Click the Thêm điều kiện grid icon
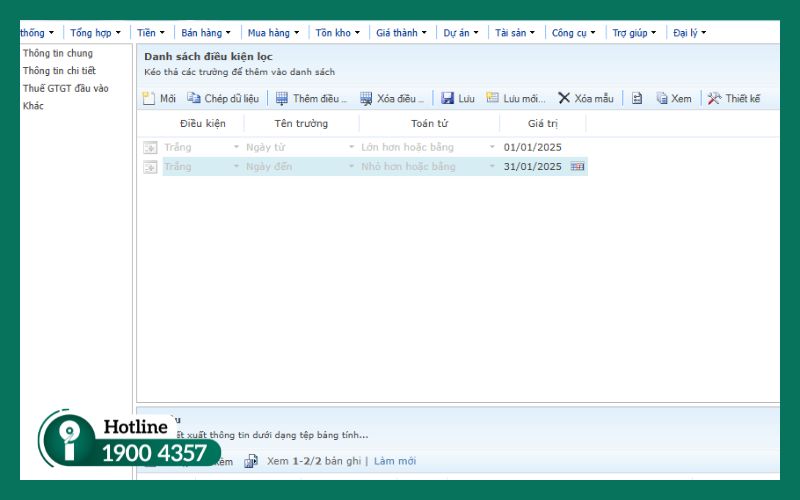Viewport: 800px width, 500px height. point(282,98)
